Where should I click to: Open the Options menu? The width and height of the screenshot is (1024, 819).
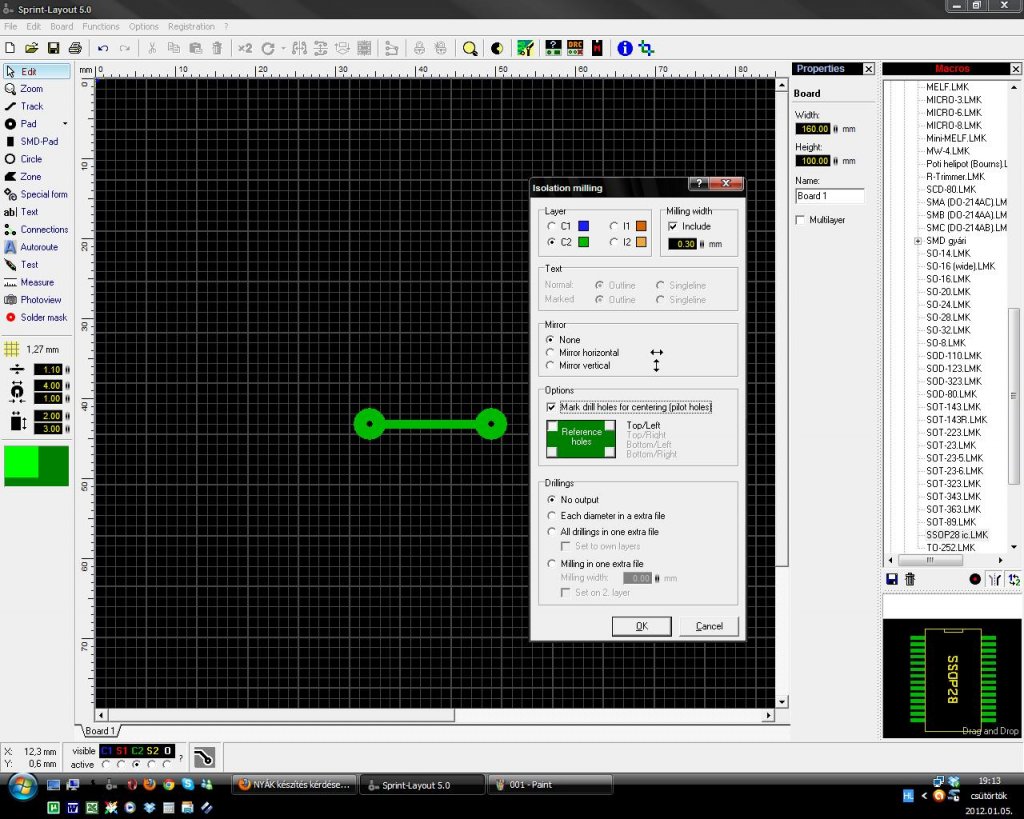point(144,26)
